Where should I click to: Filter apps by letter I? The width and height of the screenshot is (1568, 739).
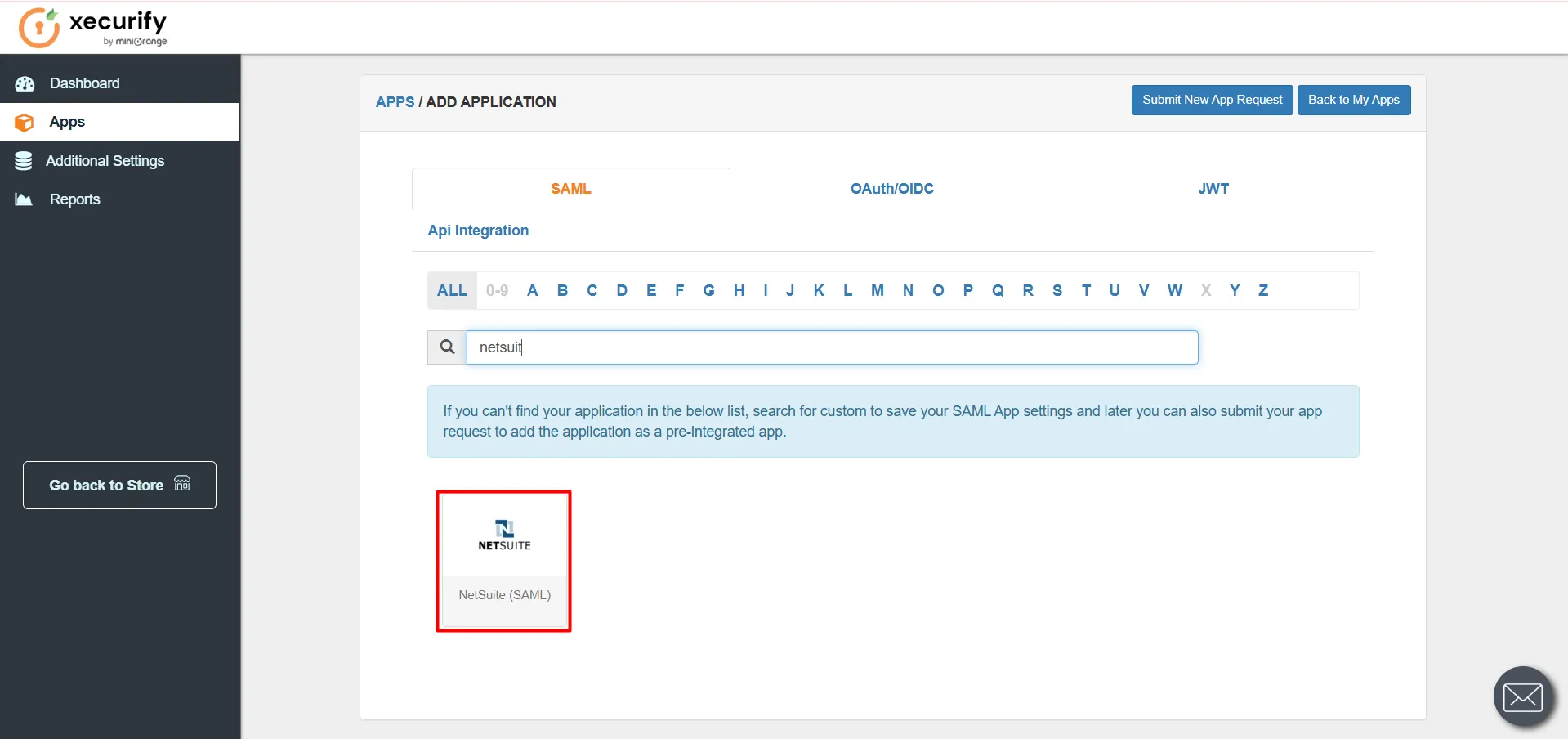point(766,290)
